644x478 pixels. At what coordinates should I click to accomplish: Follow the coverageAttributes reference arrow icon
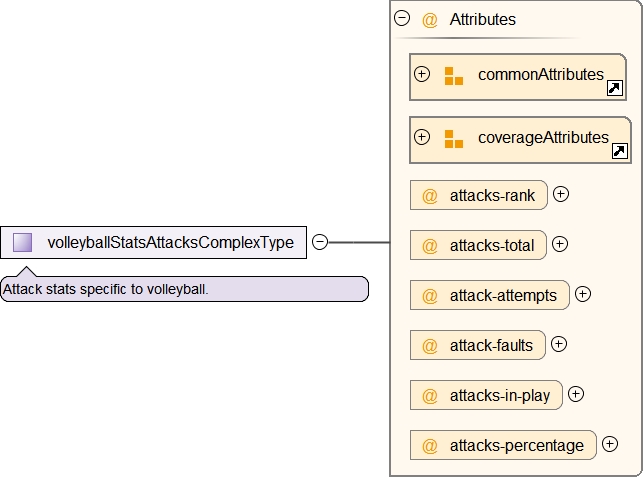coord(619,152)
